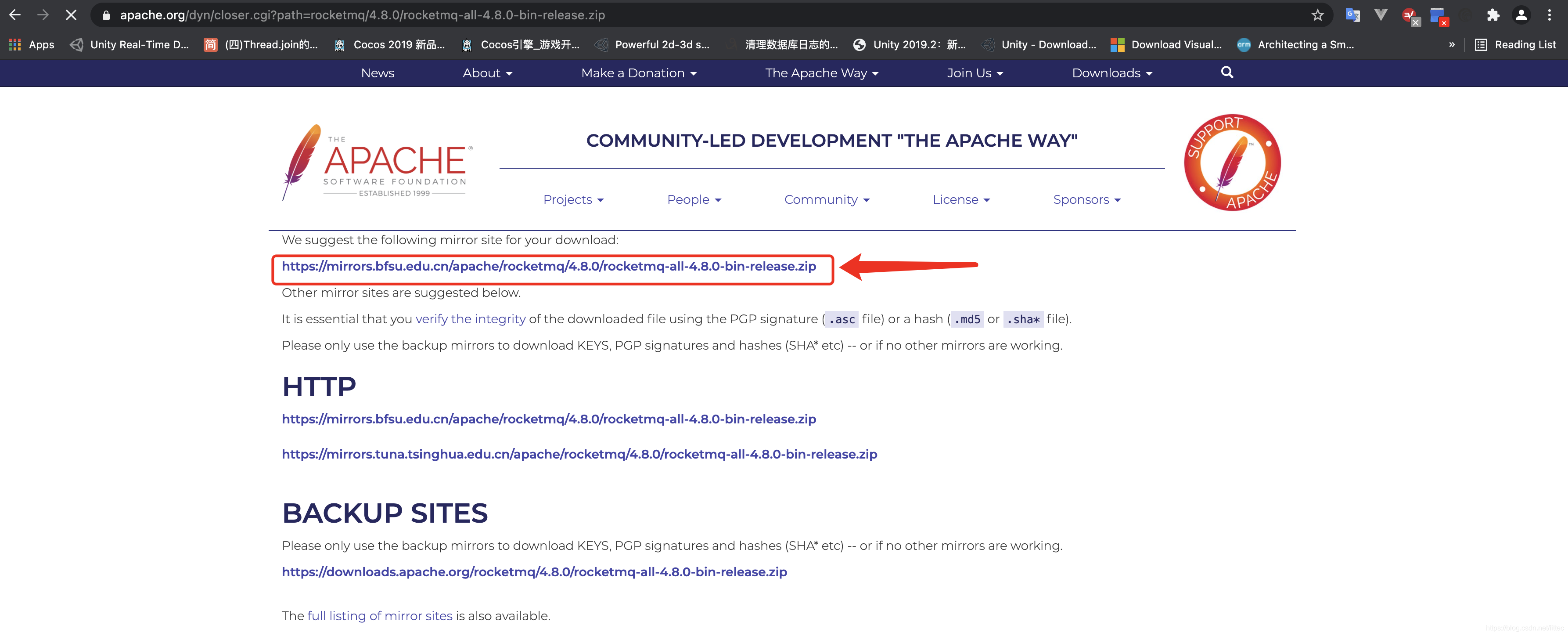Viewport: 1568px width, 636px height.
Task: Open Google Translate extension icon
Action: [1352, 14]
